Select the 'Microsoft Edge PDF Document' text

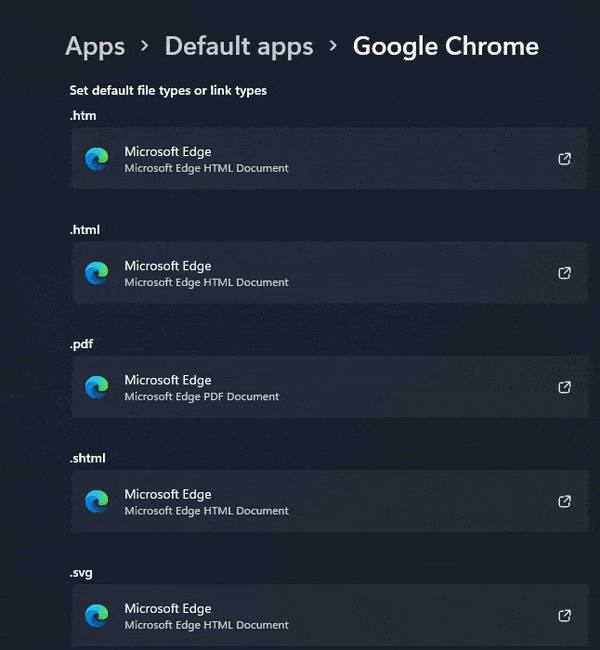201,397
